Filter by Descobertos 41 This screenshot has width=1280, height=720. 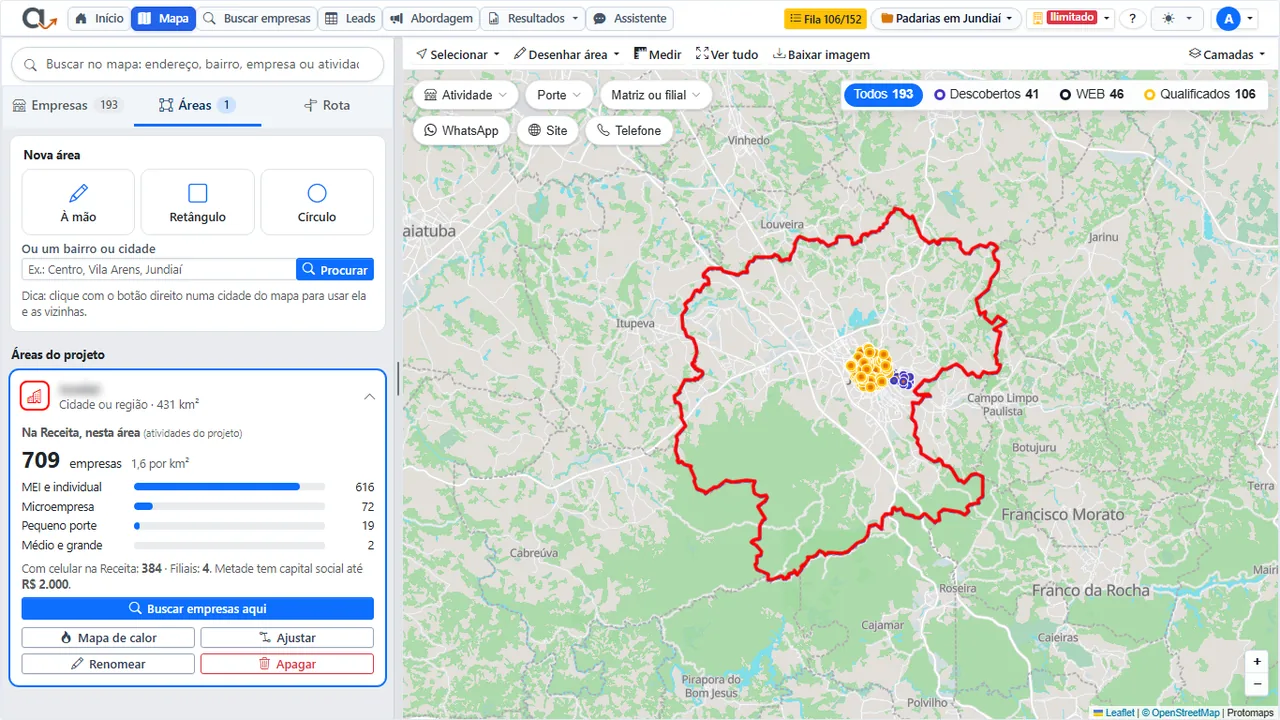coord(987,94)
